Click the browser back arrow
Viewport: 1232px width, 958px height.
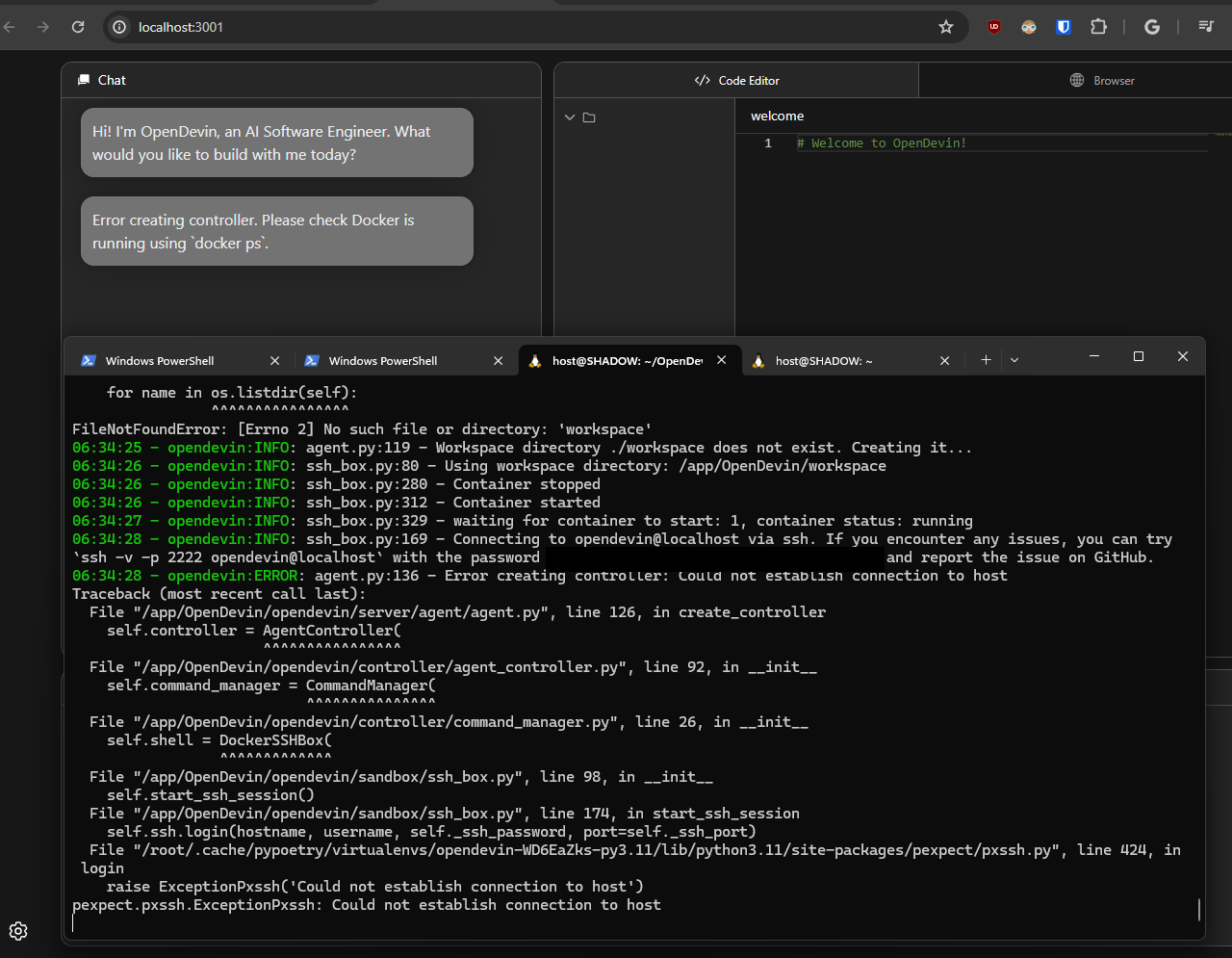tap(10, 27)
